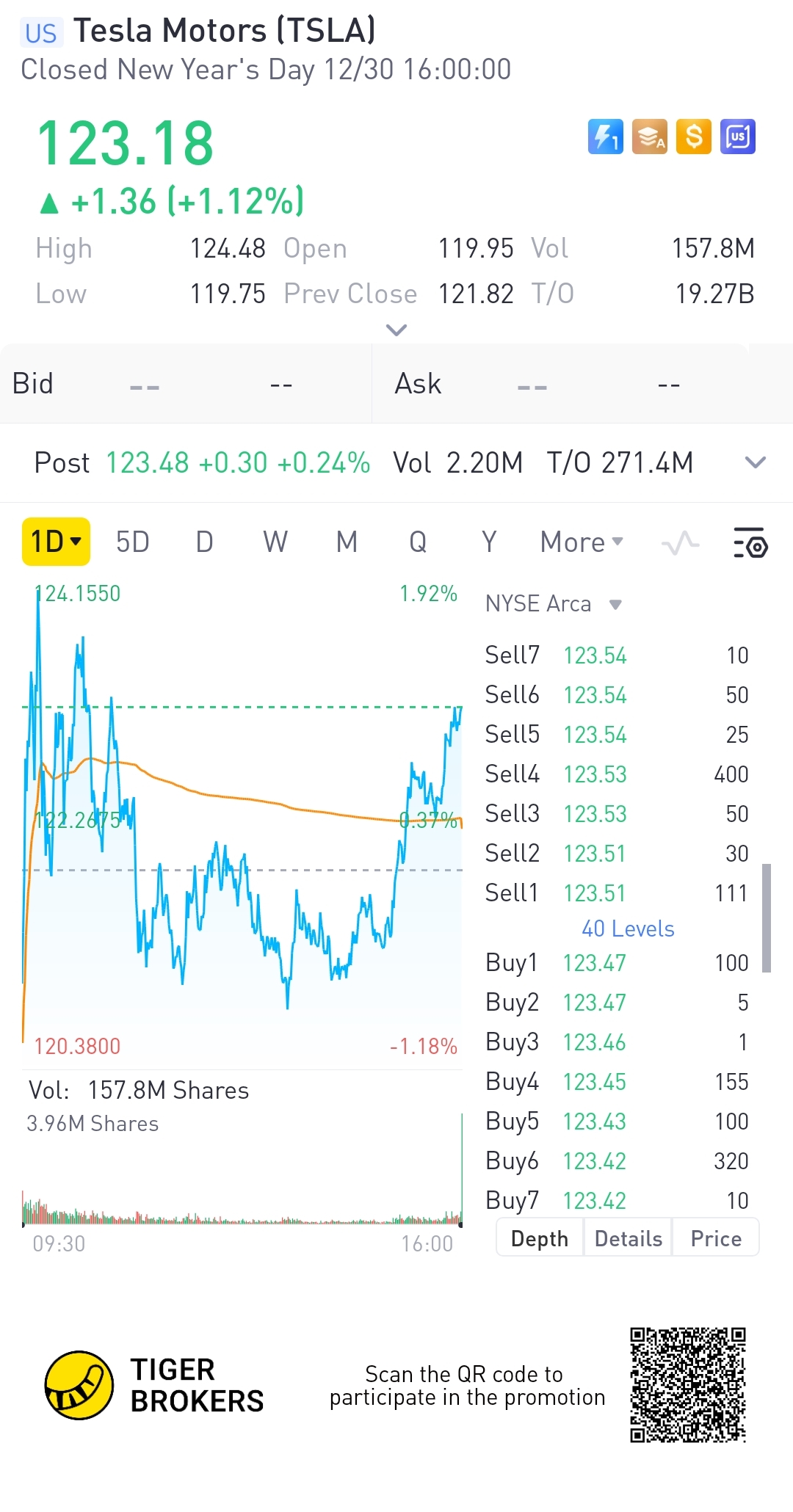
Task: Tap the yellow dollar sign icon
Action: click(x=694, y=137)
